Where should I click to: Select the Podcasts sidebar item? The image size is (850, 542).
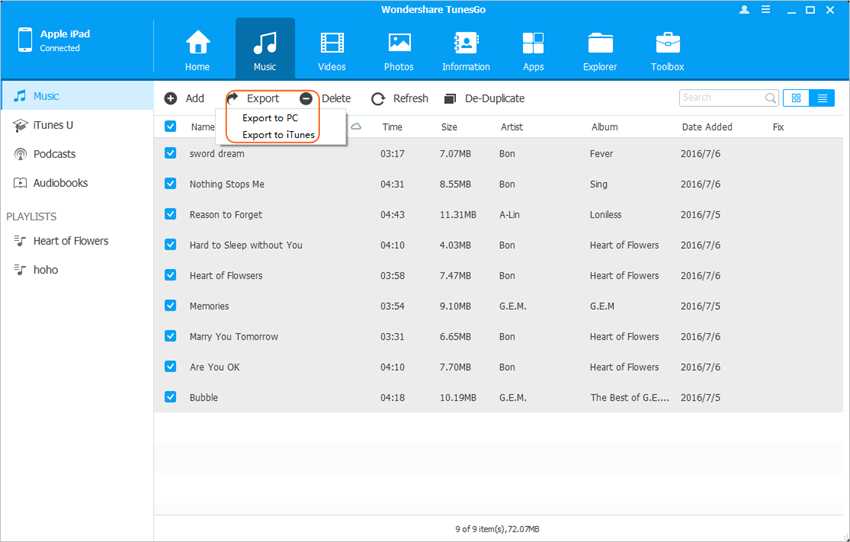(55, 154)
